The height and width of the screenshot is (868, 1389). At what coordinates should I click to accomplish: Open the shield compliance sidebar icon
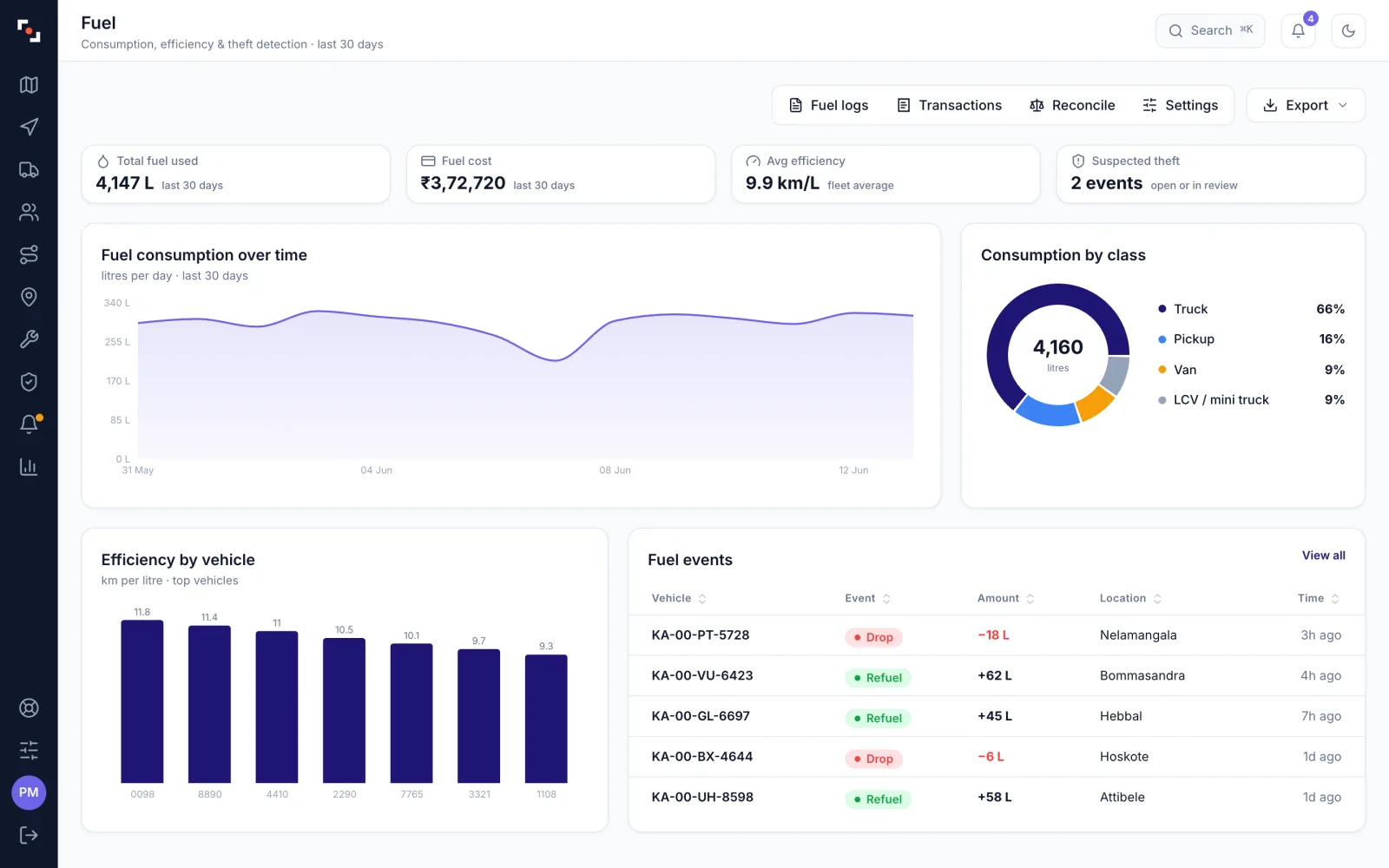point(29,382)
